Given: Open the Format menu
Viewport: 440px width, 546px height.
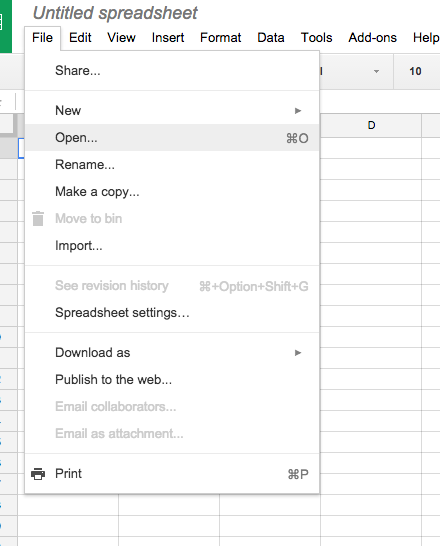Looking at the screenshot, I should pos(220,38).
